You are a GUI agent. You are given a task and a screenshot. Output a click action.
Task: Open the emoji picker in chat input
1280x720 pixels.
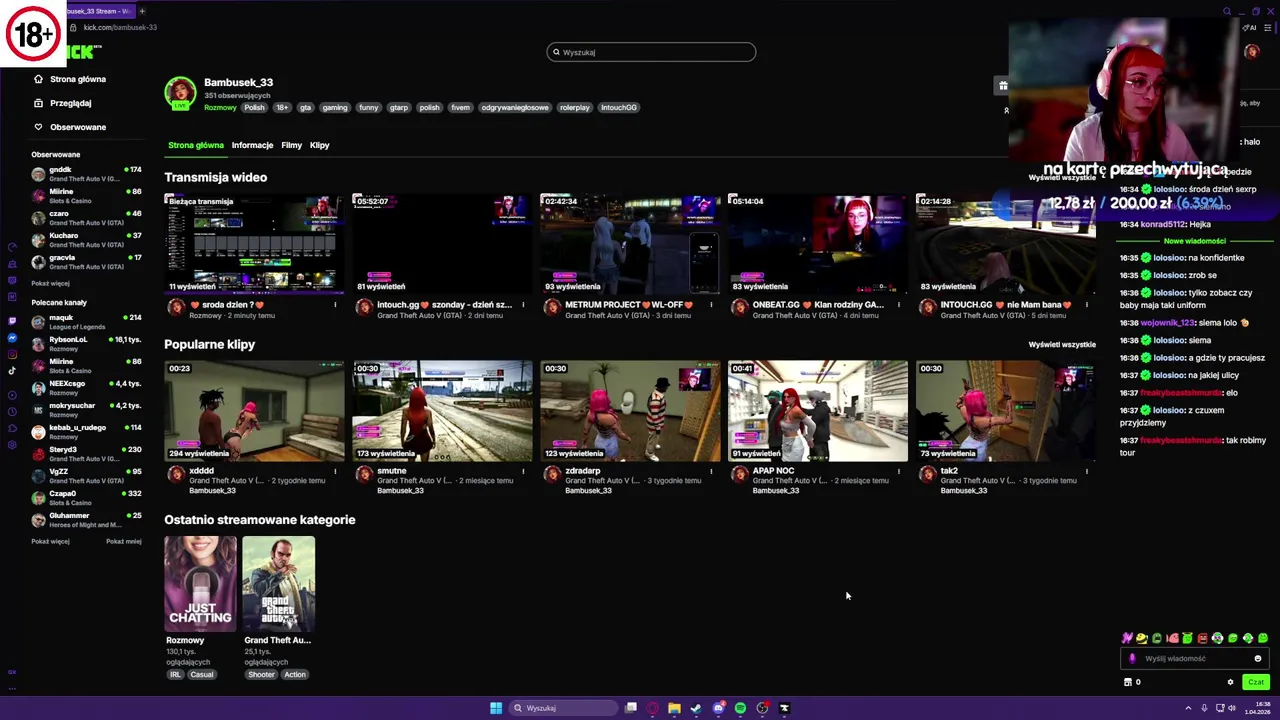[1258, 659]
